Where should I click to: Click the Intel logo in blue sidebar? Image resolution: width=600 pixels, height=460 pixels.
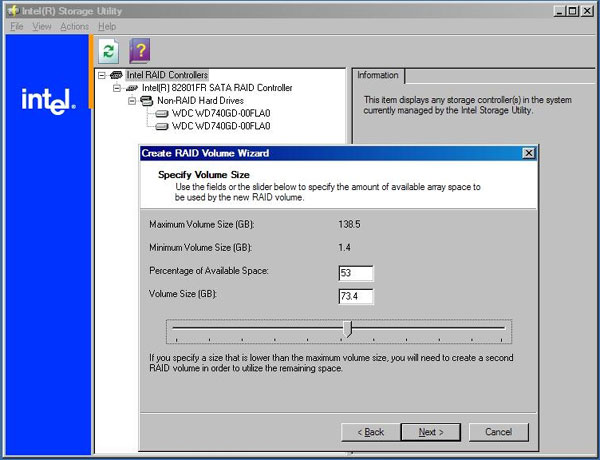click(x=49, y=101)
